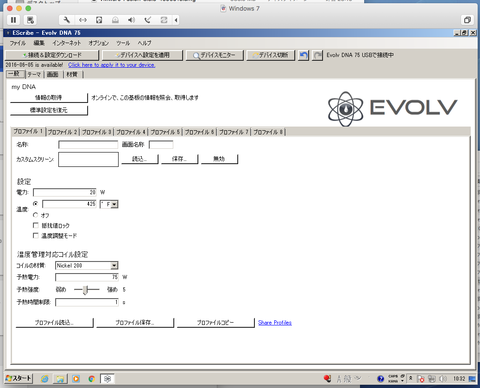Click the EScribe window title bar icon
Screen dimensions: 480x388
click(x=8, y=33)
